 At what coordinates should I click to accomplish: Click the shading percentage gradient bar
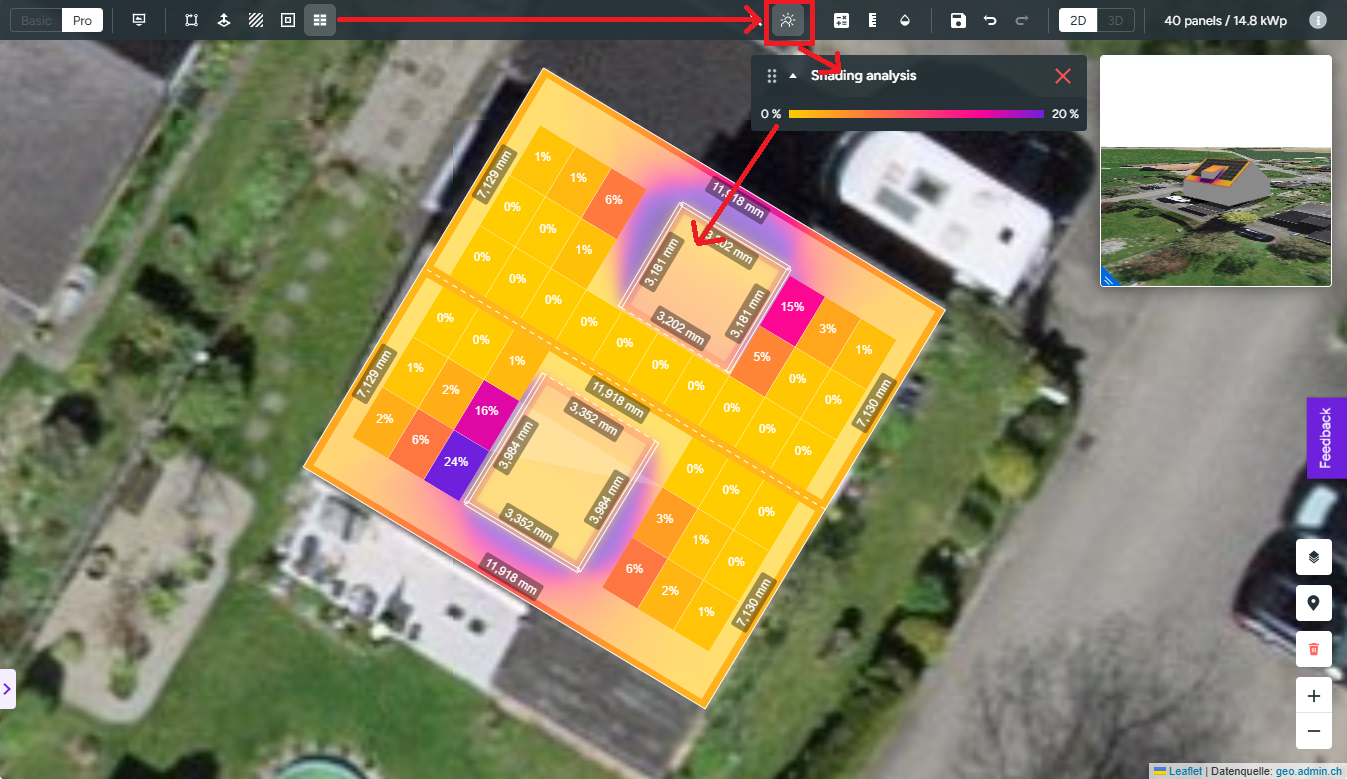pyautogui.click(x=916, y=114)
